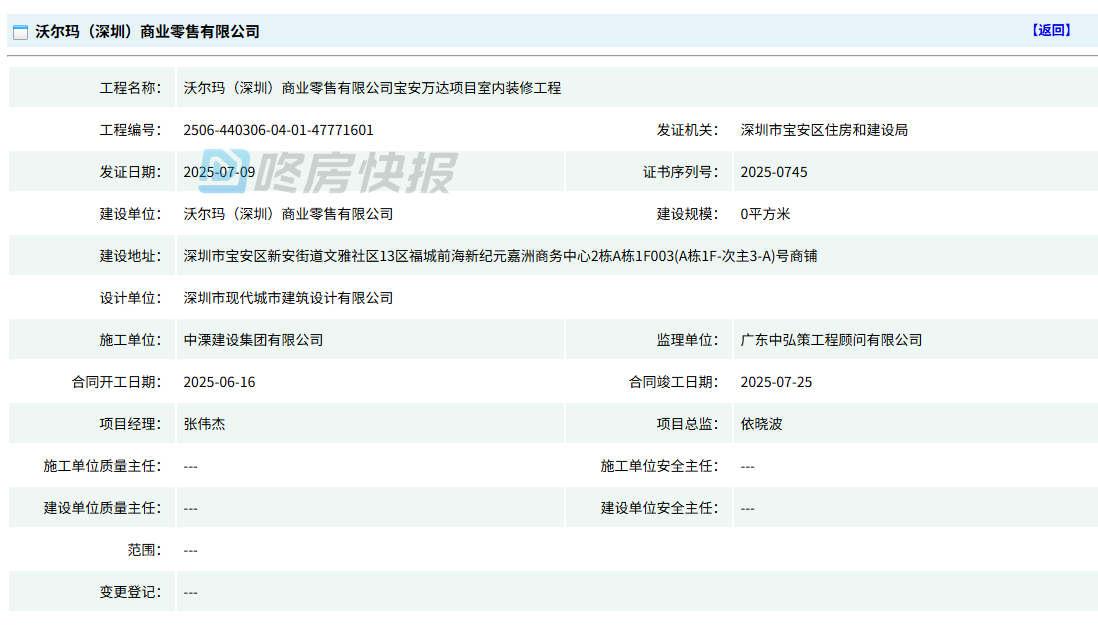Select the 工程编号 label
Screen dimensions: 1098x634
pyautogui.click(x=130, y=130)
